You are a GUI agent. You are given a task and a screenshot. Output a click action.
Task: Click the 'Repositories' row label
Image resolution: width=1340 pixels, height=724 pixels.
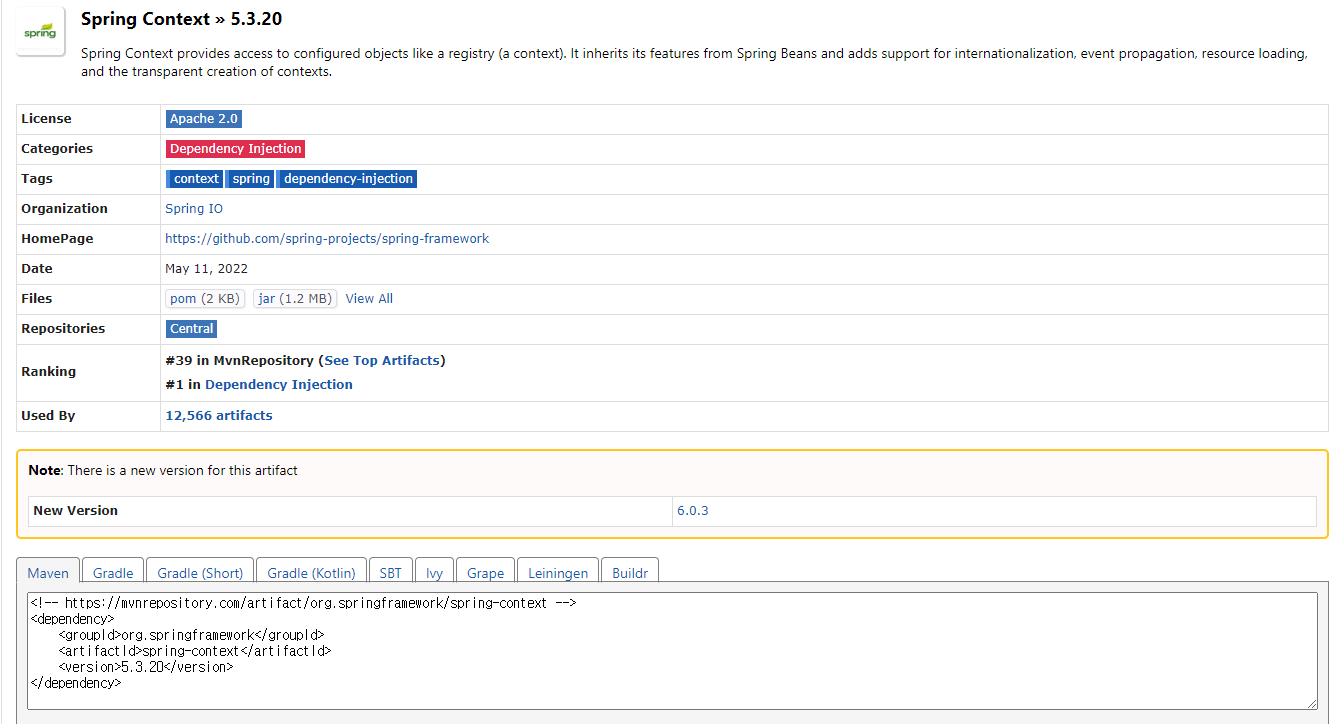click(x=63, y=329)
